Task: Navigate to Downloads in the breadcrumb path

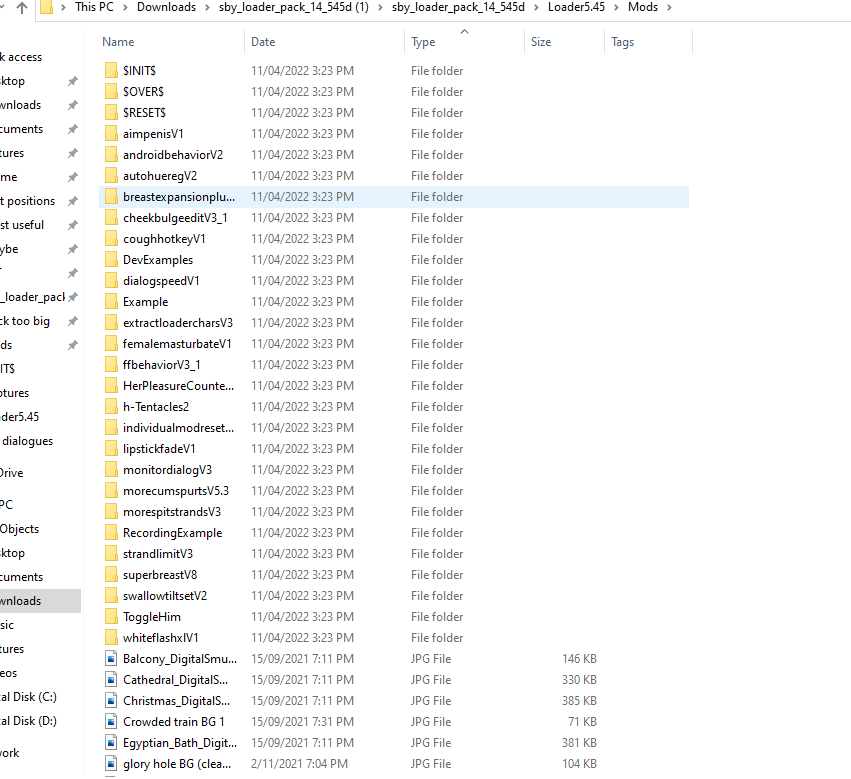Action: 166,8
